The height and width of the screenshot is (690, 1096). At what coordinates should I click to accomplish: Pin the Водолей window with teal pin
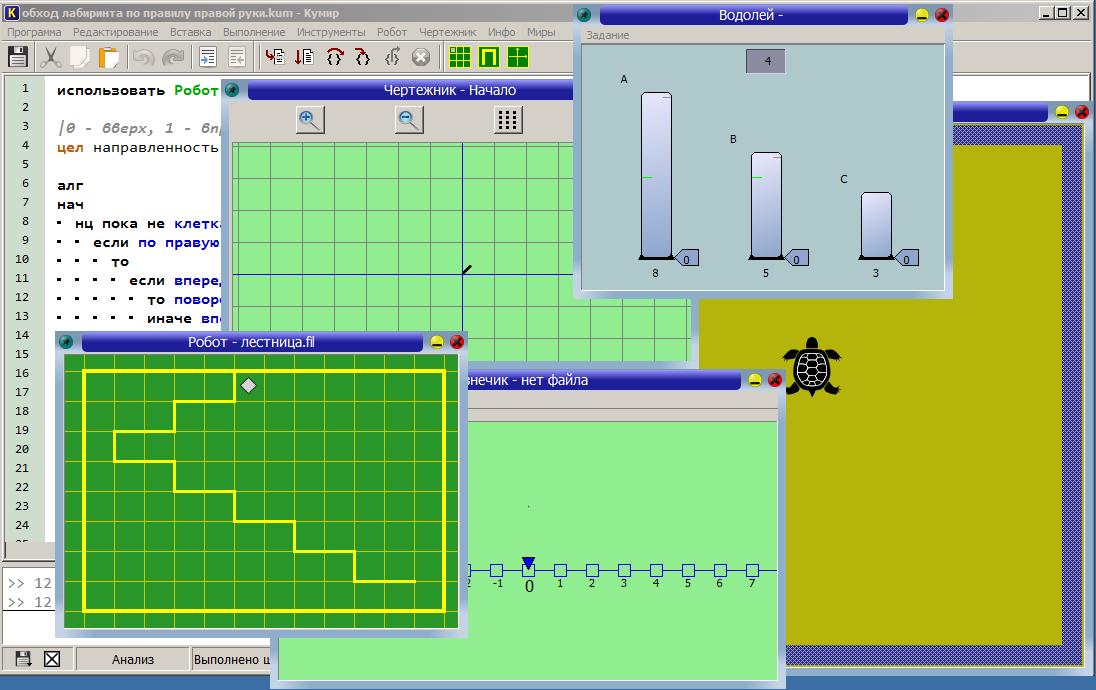[x=584, y=15]
